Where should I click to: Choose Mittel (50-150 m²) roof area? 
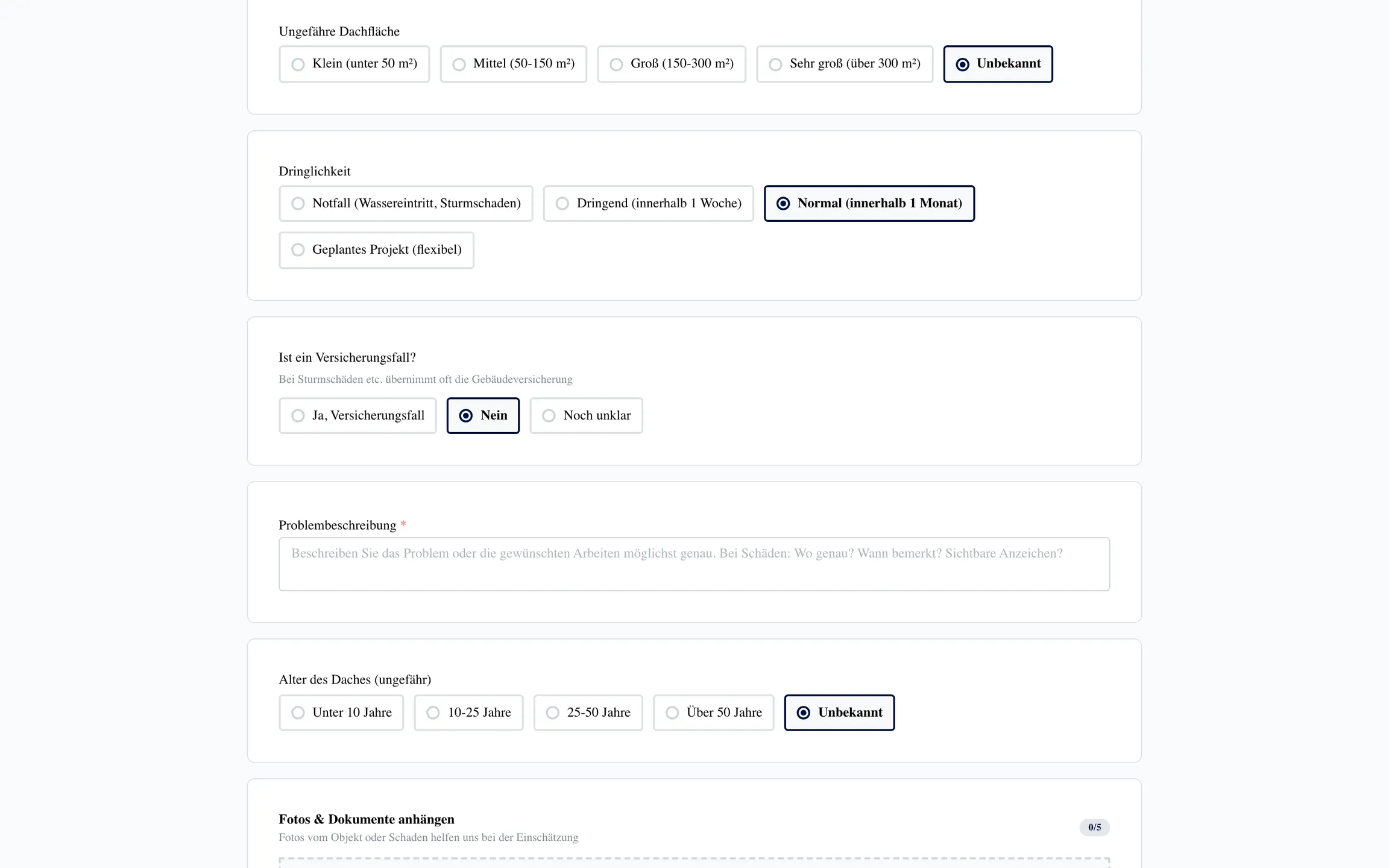click(513, 64)
